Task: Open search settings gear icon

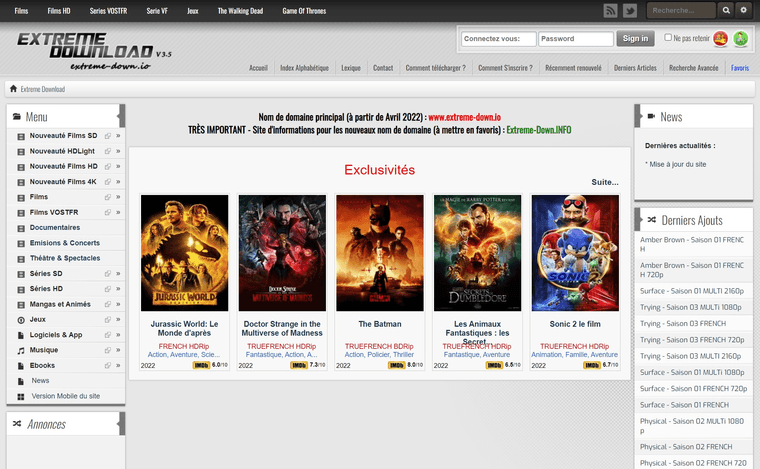Action: pos(743,11)
